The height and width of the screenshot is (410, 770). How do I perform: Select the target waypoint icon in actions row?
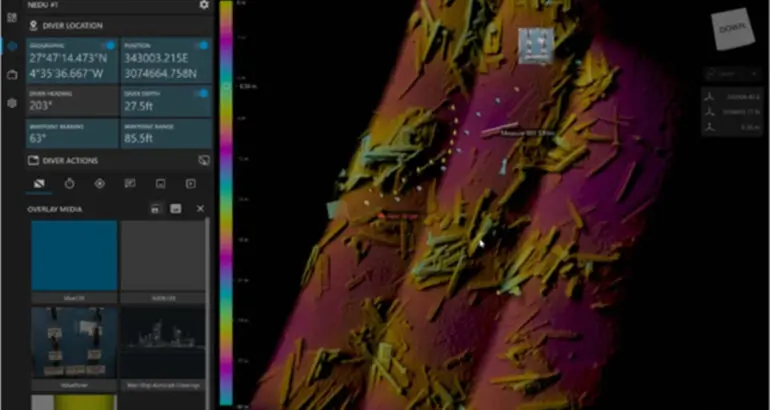pyautogui.click(x=100, y=184)
